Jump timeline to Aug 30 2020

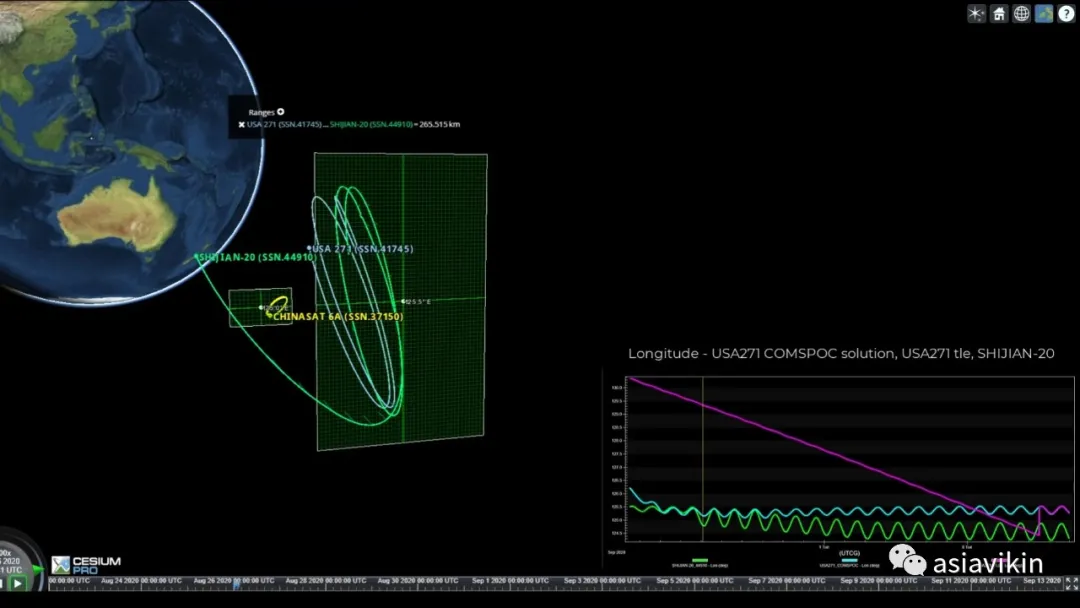pos(417,581)
